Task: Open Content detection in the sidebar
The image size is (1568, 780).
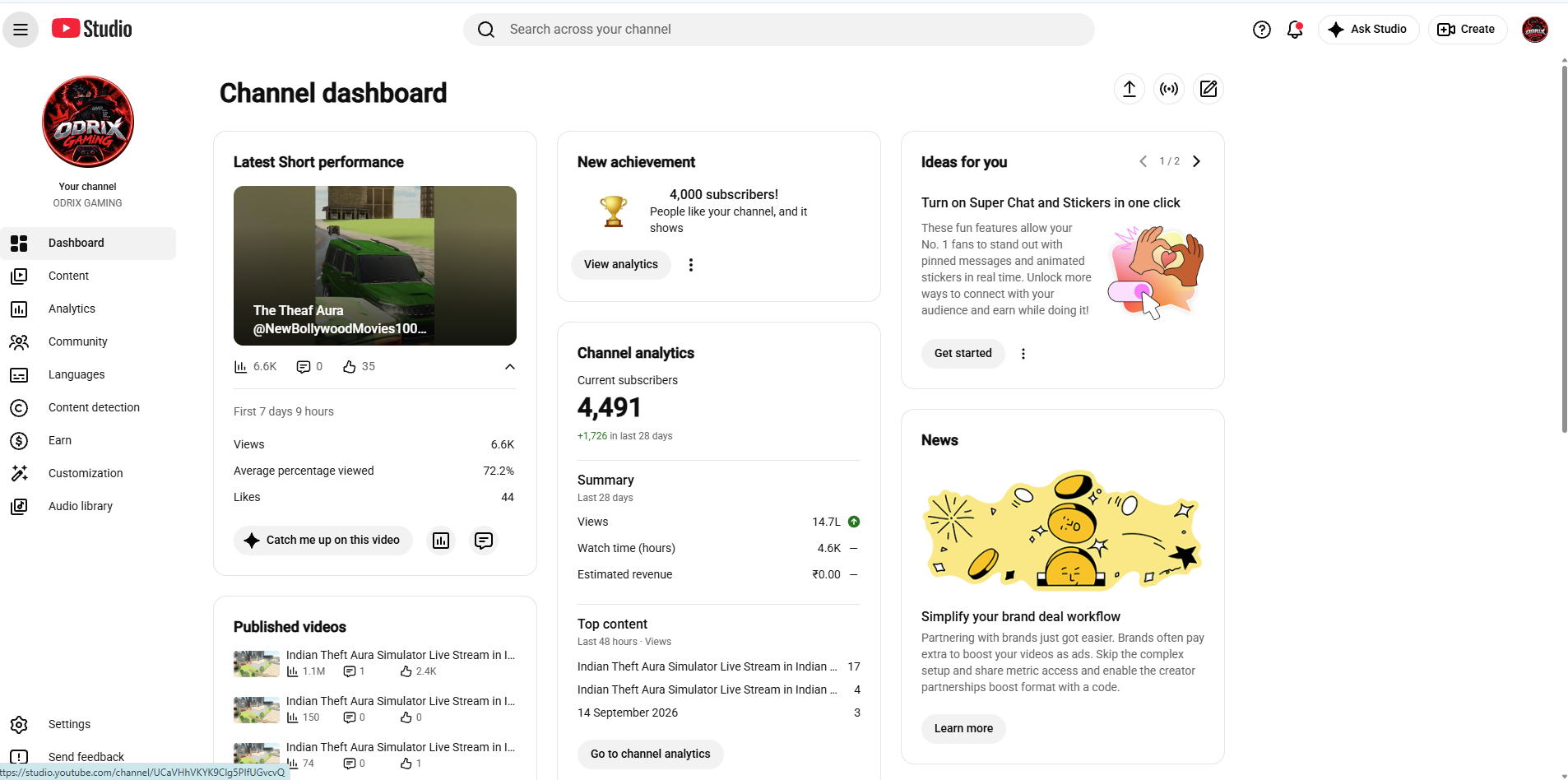Action: (88, 407)
